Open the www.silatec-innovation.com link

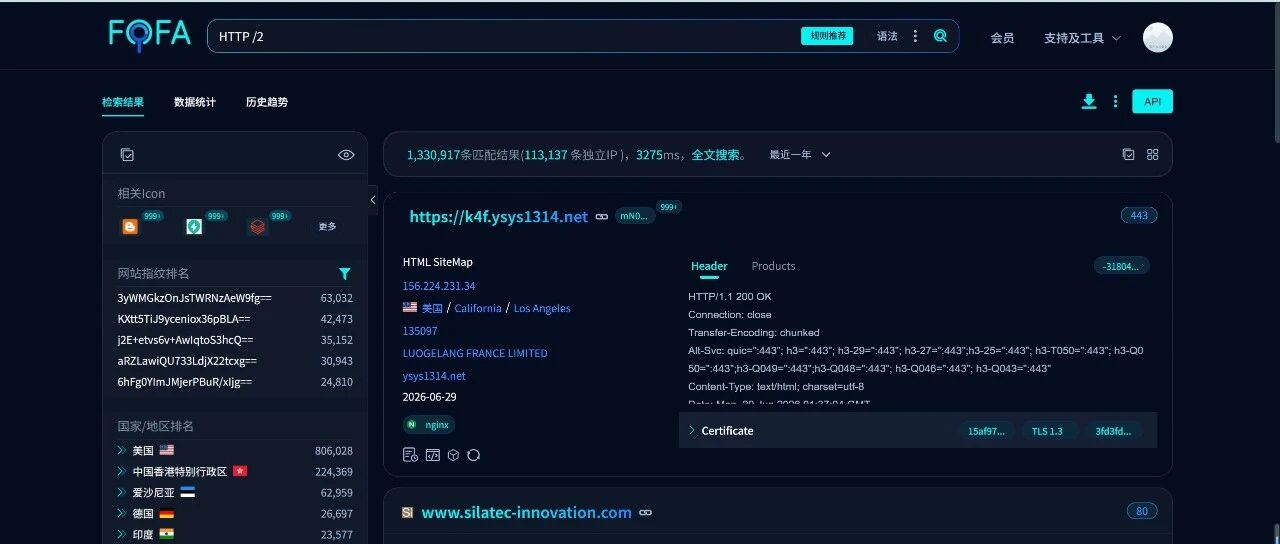[x=526, y=512]
